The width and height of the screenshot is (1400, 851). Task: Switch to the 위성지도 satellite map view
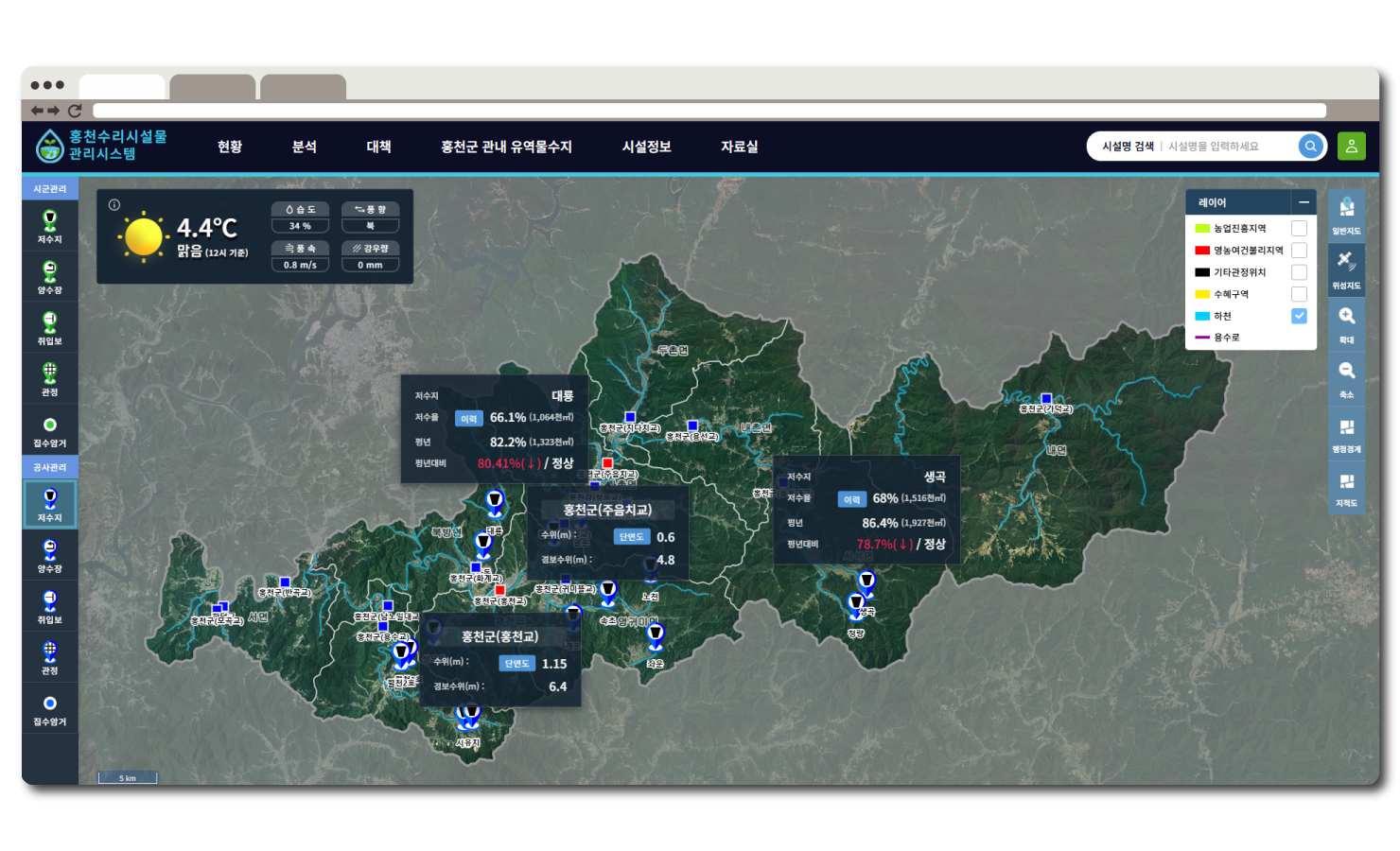[1346, 269]
